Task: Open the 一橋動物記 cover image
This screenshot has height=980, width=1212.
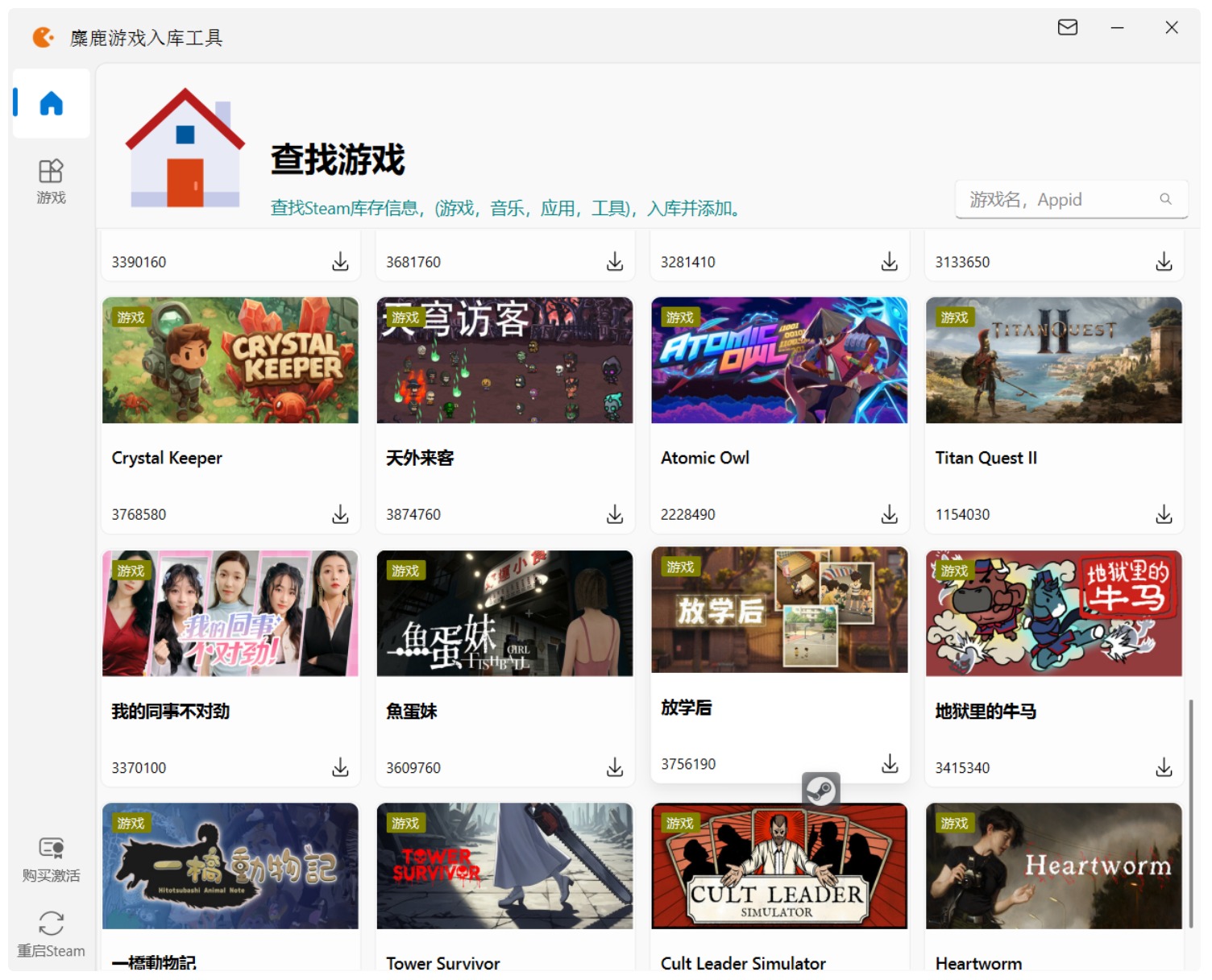Action: point(230,866)
